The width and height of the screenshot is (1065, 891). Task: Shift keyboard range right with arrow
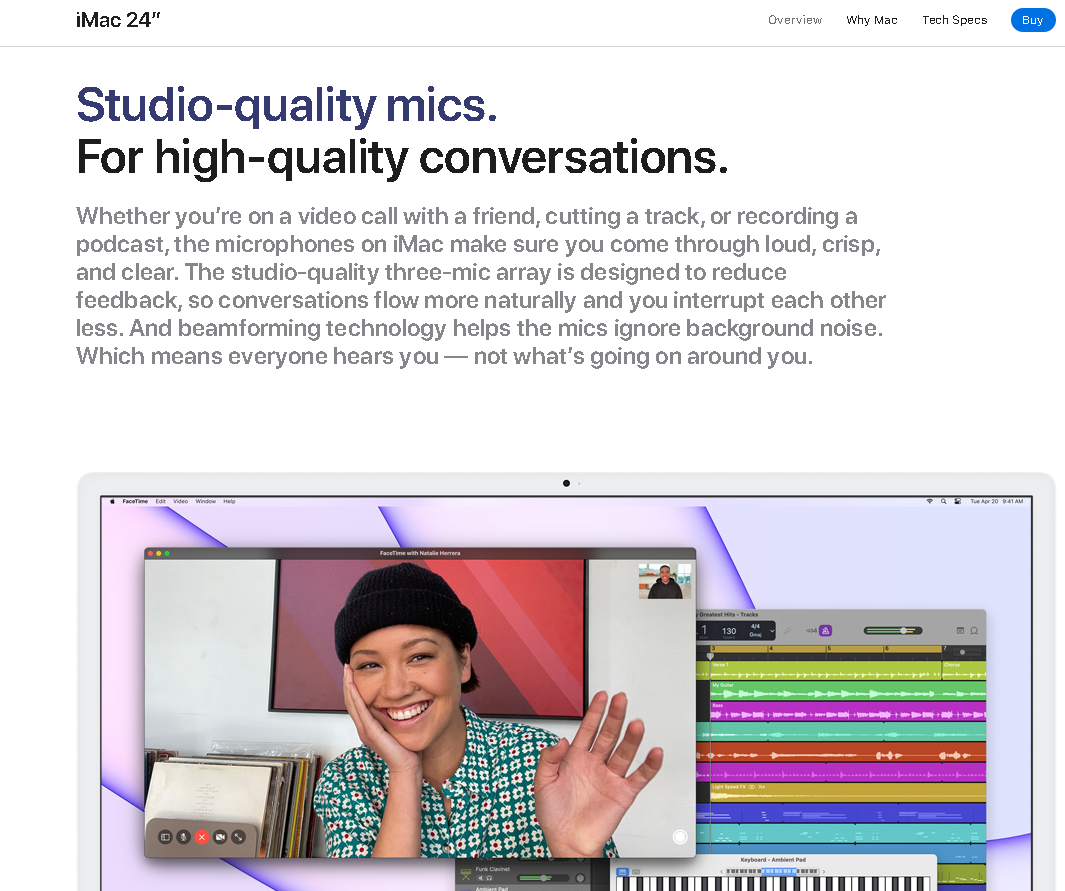pos(823,871)
